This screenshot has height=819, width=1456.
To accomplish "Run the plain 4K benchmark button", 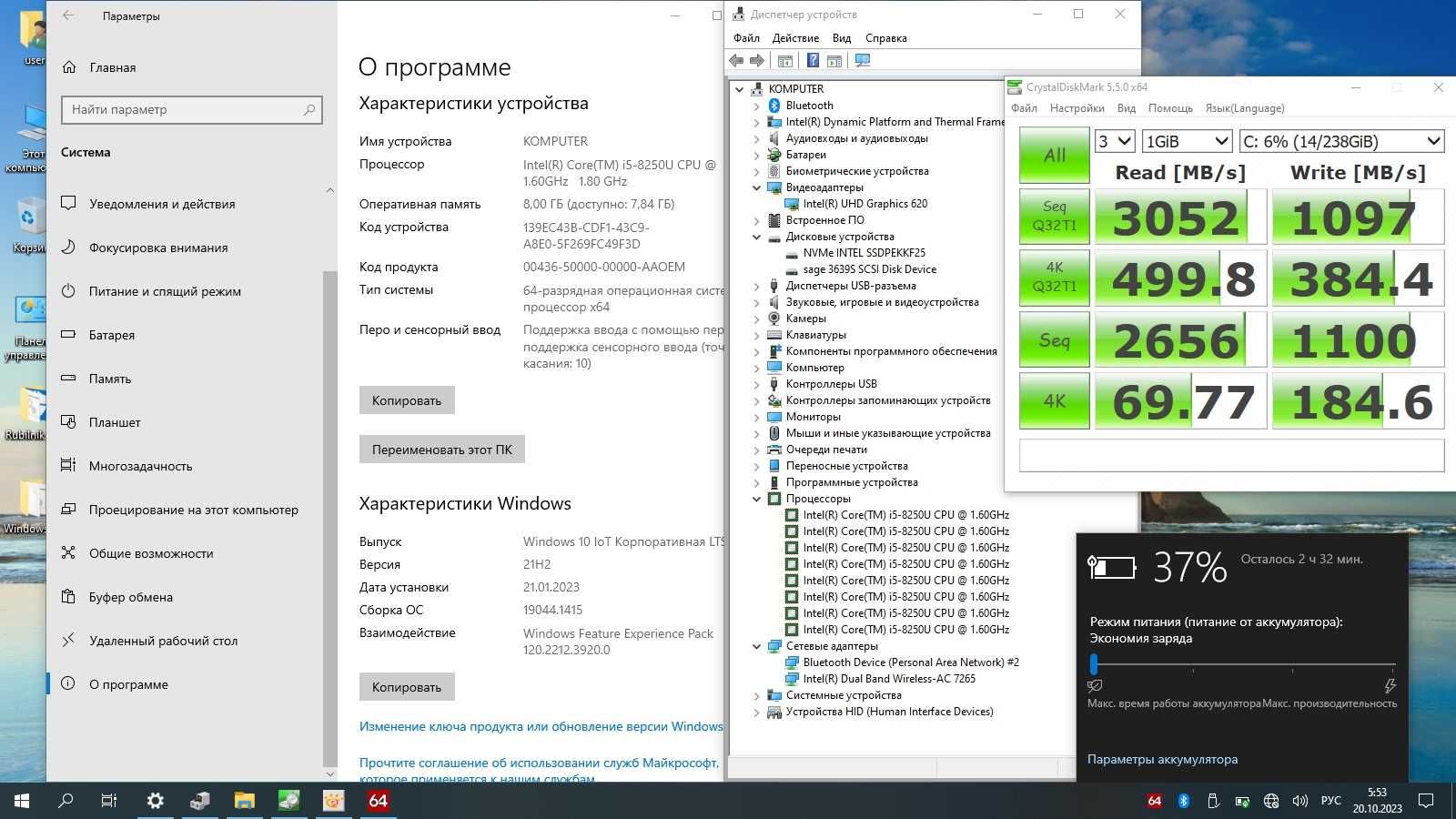I will pyautogui.click(x=1055, y=400).
